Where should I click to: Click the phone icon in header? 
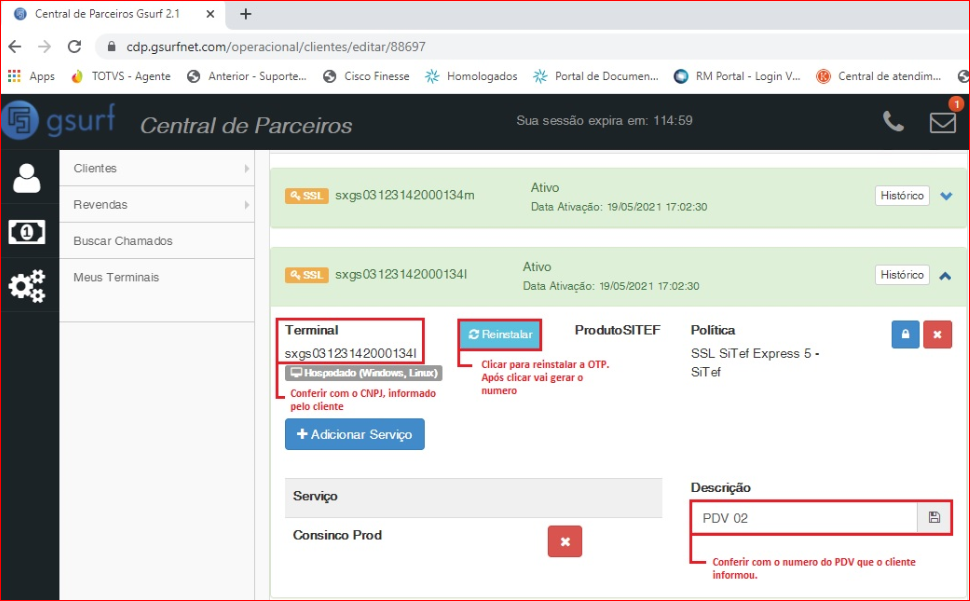tap(893, 122)
